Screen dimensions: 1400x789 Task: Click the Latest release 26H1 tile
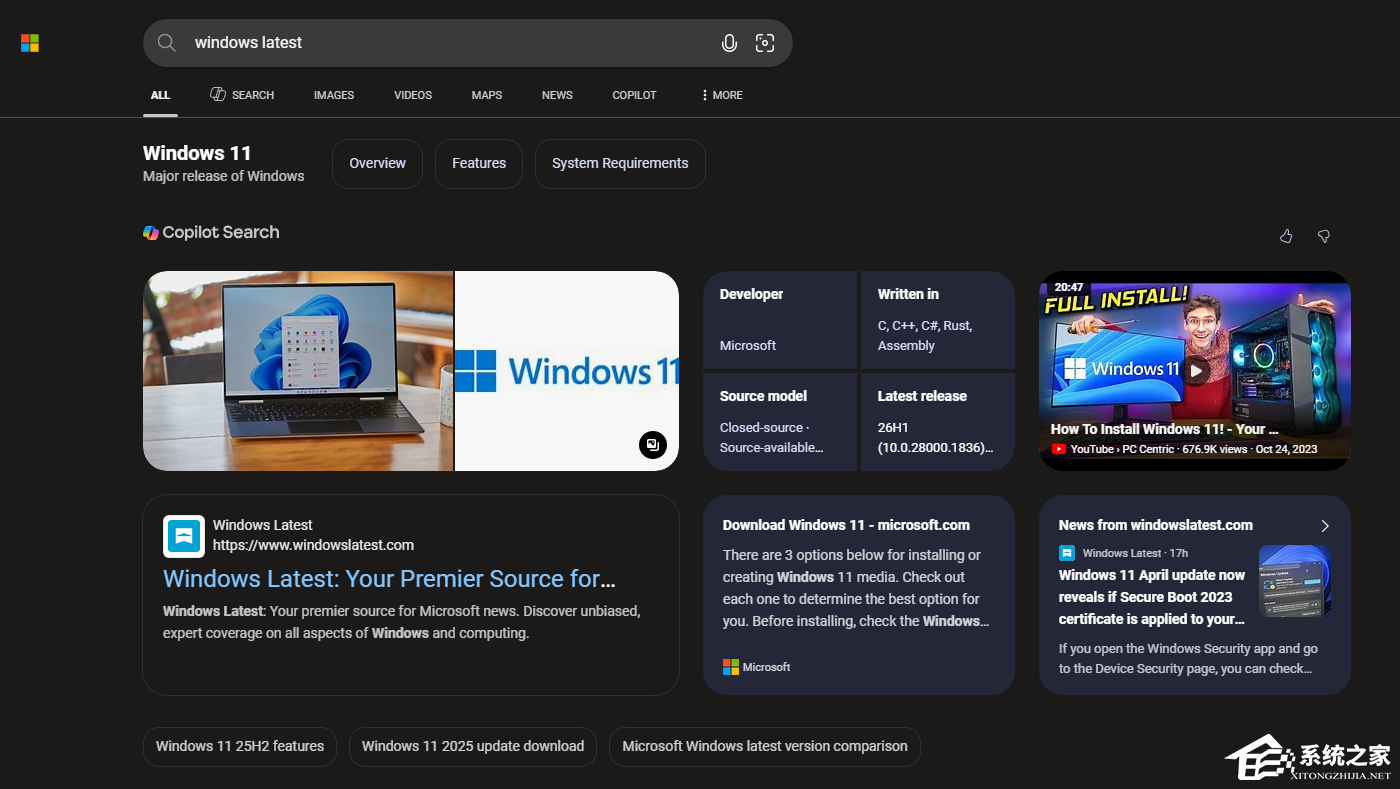tap(938, 422)
